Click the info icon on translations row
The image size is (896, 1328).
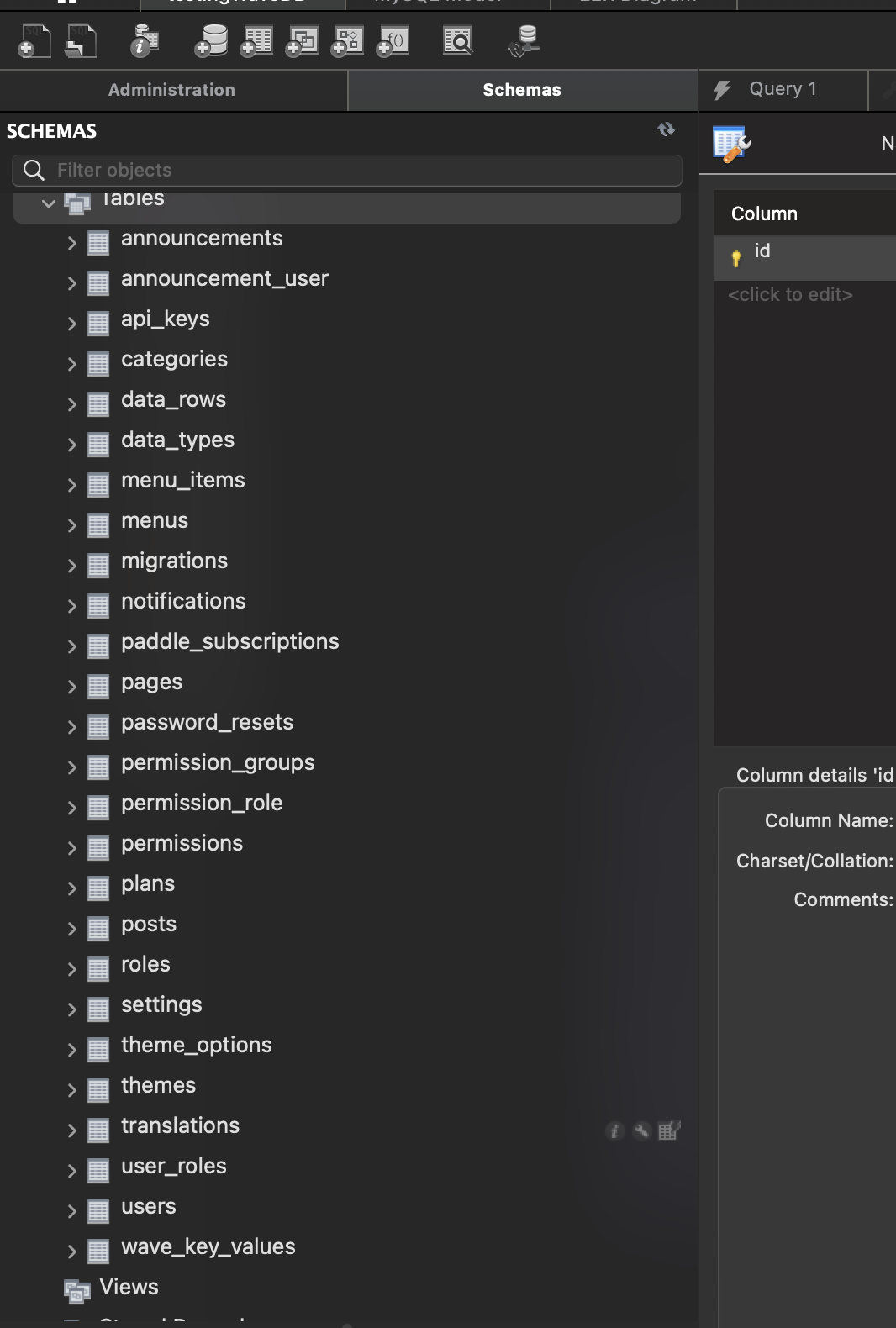(x=615, y=1130)
